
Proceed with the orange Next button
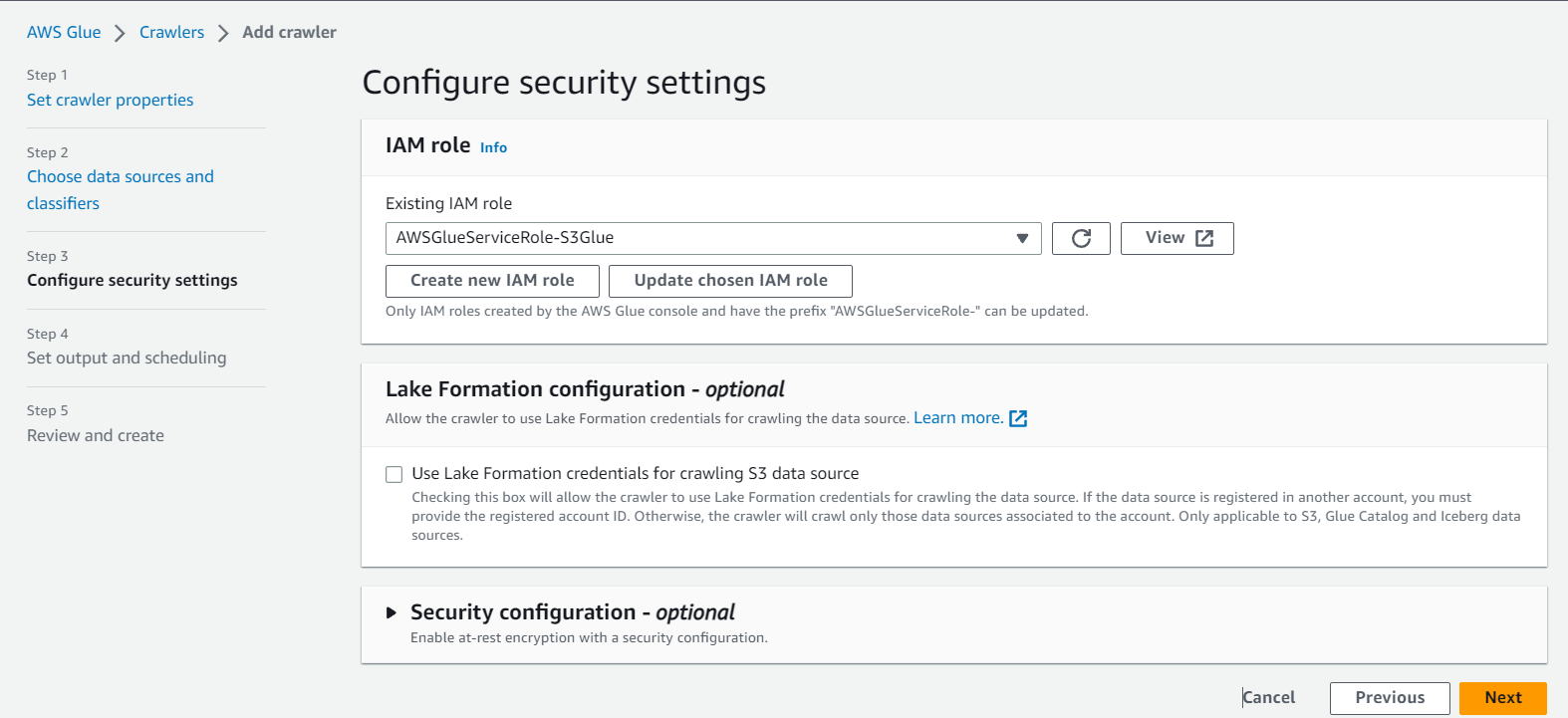(x=1503, y=698)
